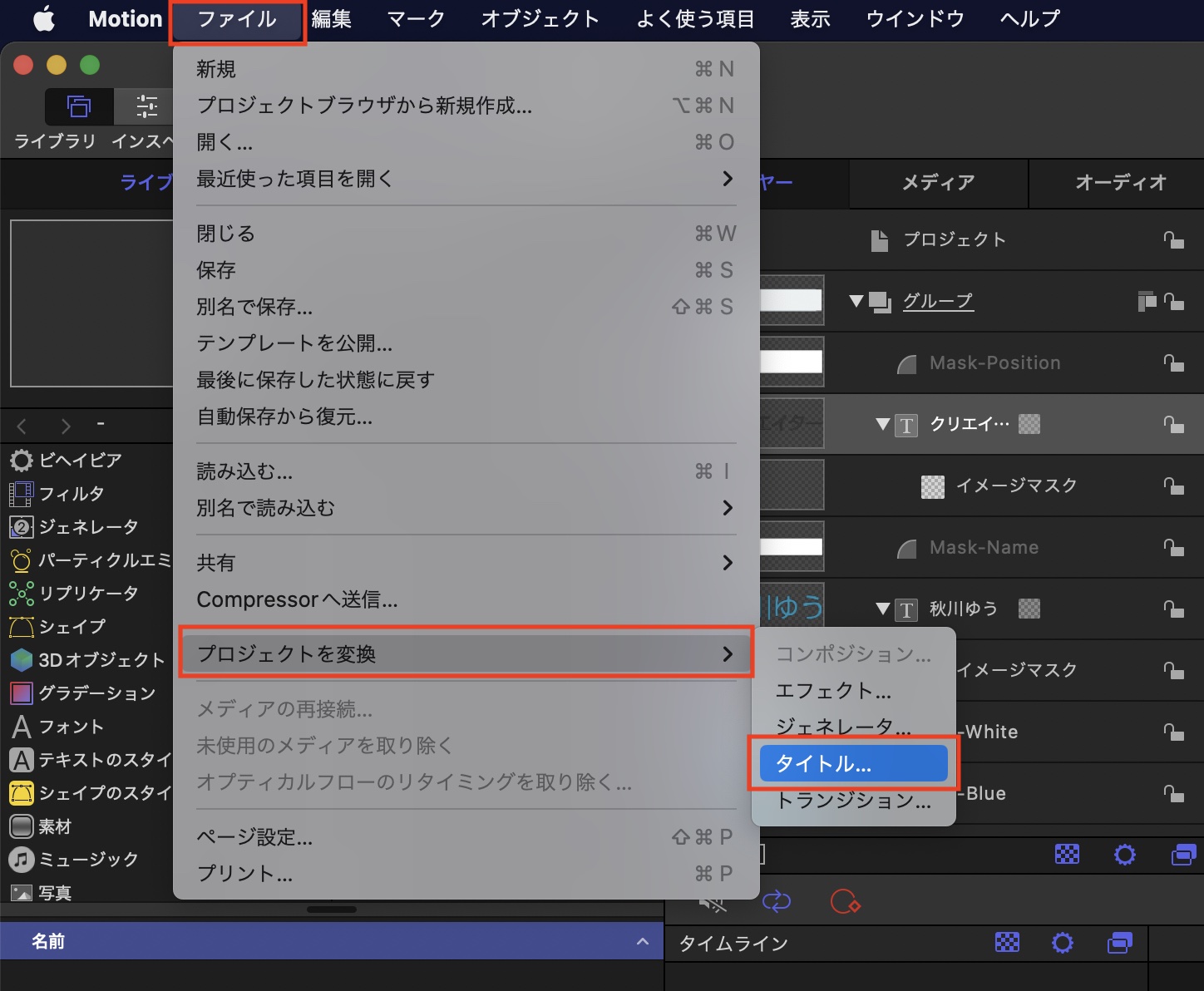Choose ジェネレータ… in the submenu

pyautogui.click(x=853, y=727)
